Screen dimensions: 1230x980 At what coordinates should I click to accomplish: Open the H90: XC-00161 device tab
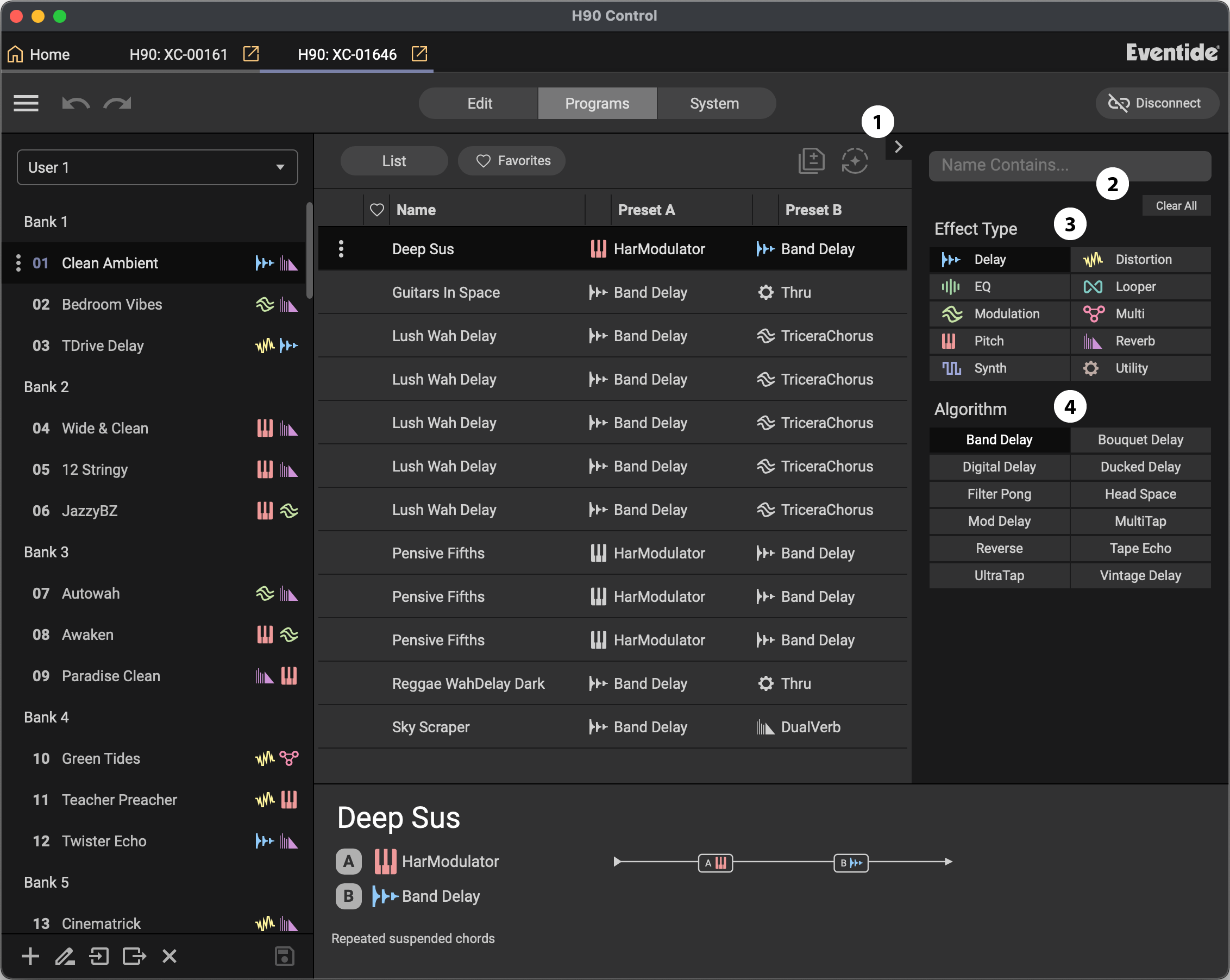point(178,54)
